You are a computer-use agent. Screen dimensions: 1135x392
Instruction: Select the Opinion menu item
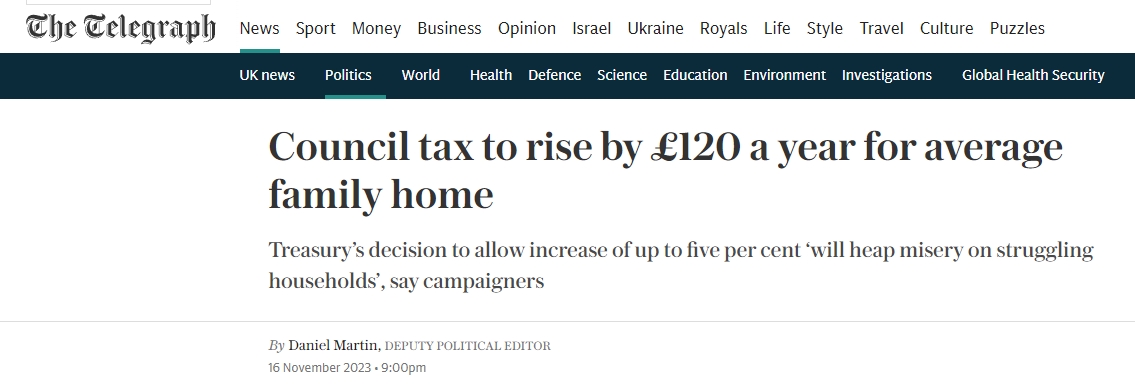527,28
